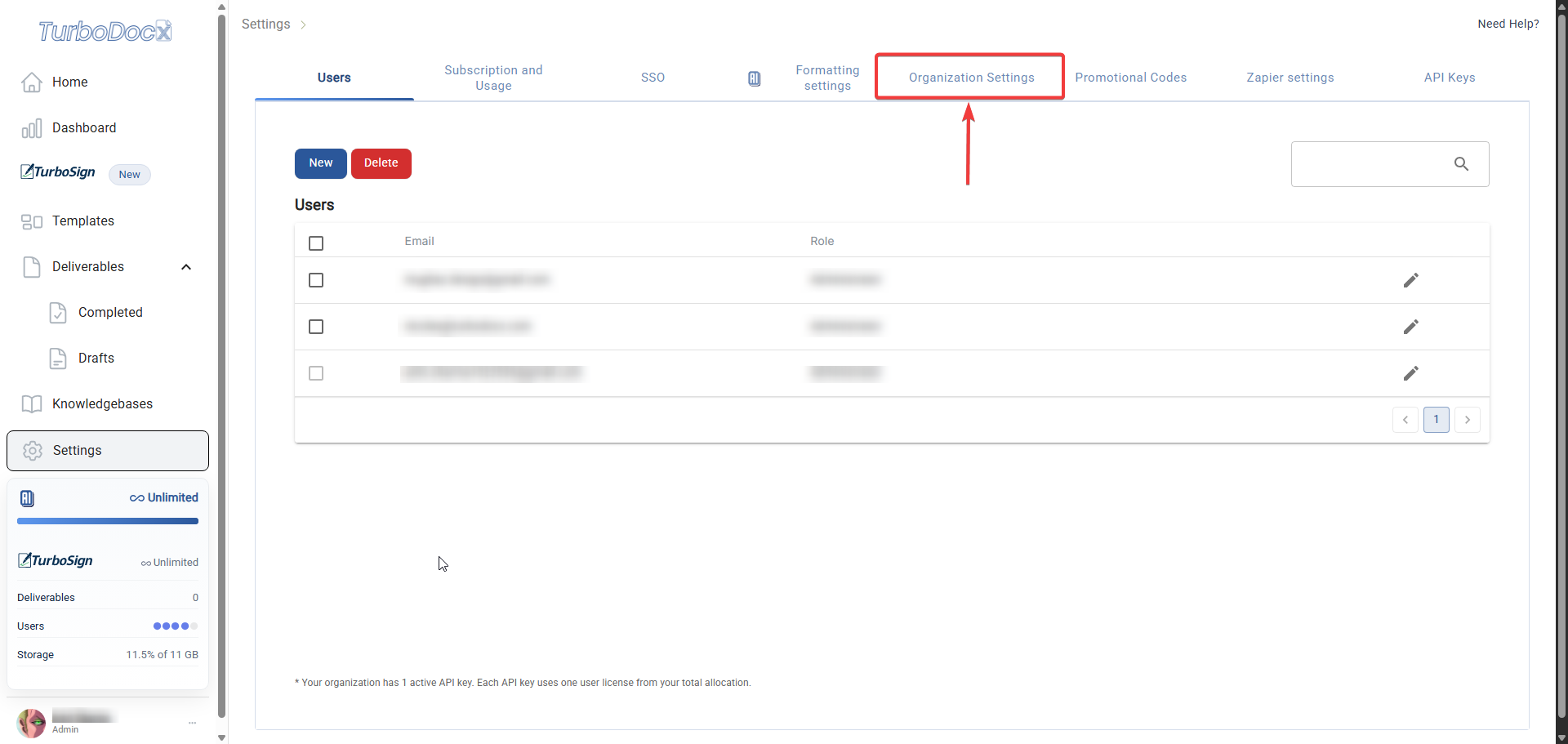Edit the first user with pencil icon
Viewport: 1568px width, 744px height.
[x=1410, y=280]
